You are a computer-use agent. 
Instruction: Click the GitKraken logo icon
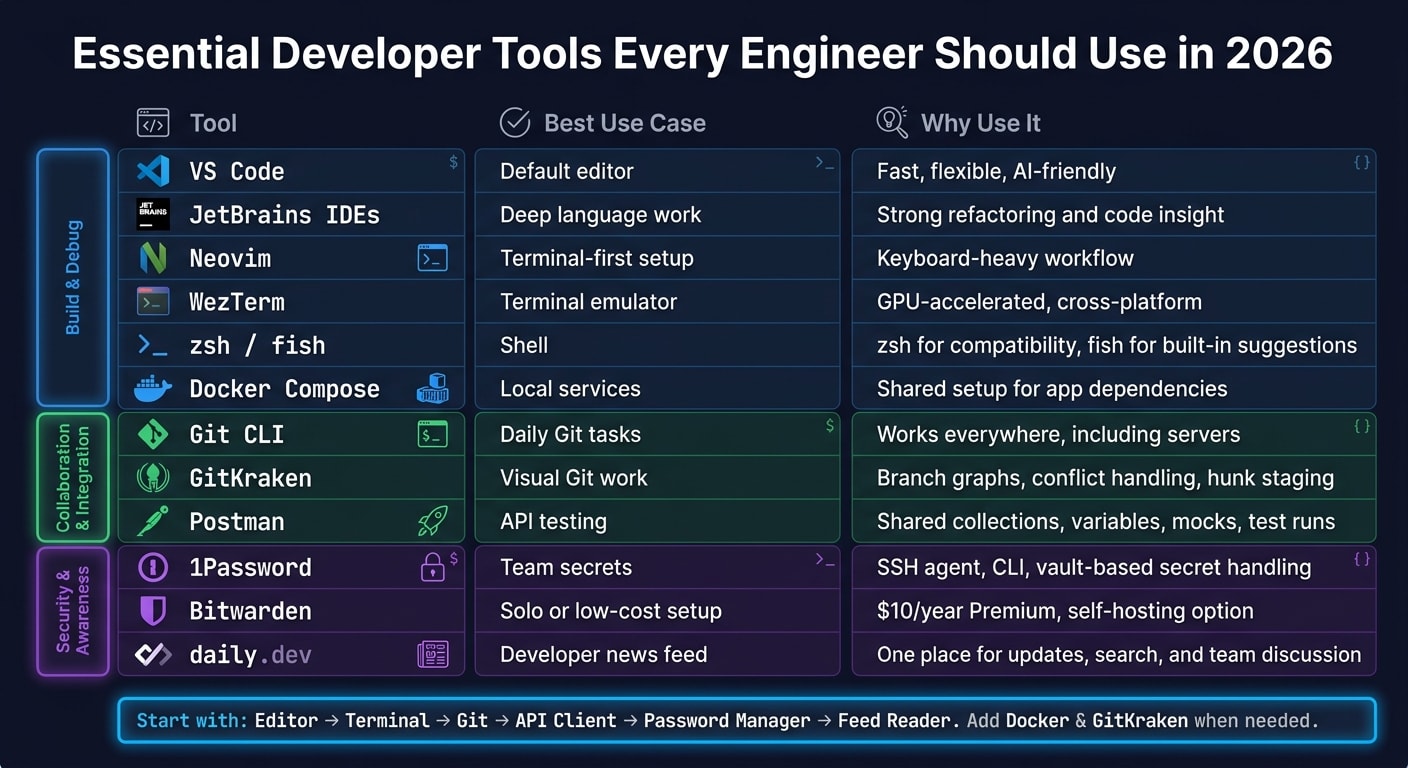153,478
